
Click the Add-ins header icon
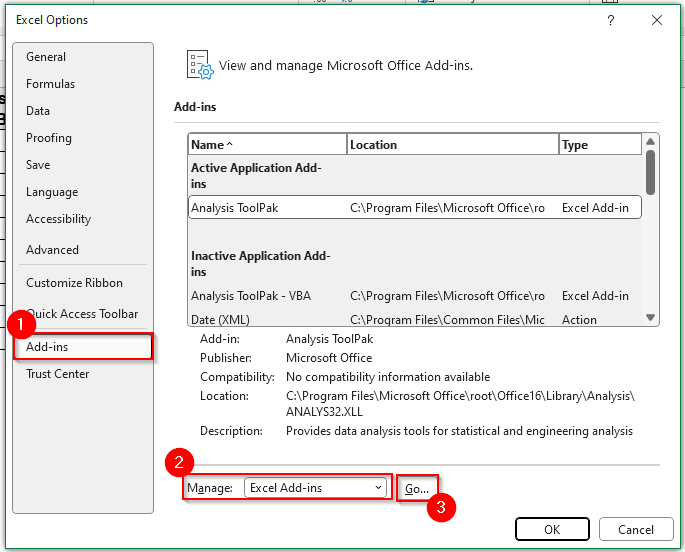click(x=200, y=65)
